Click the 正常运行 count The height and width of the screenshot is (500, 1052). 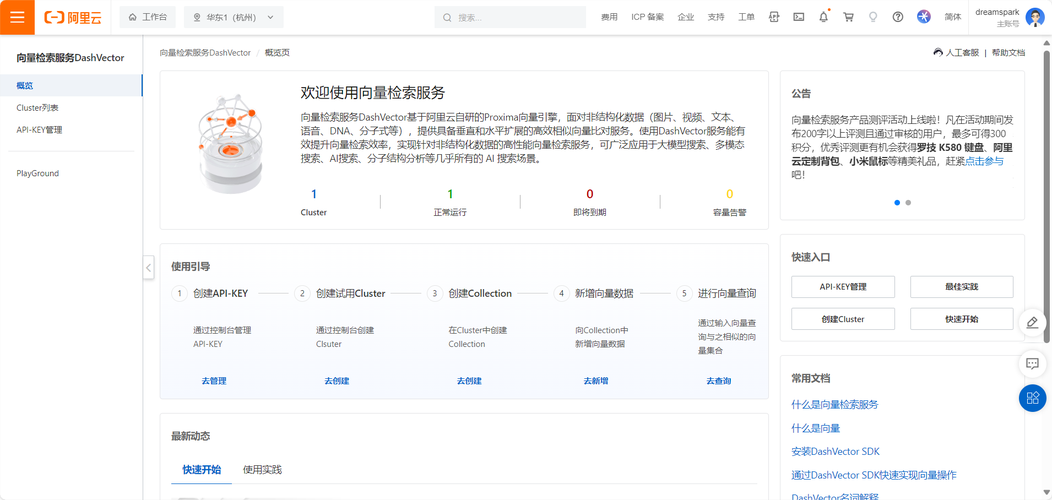pos(450,195)
